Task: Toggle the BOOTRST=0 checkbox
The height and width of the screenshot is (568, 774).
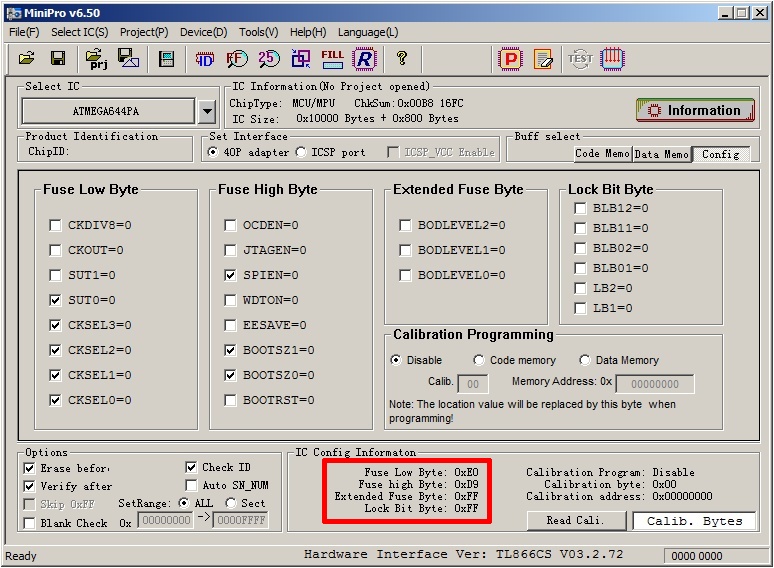Action: pos(230,400)
